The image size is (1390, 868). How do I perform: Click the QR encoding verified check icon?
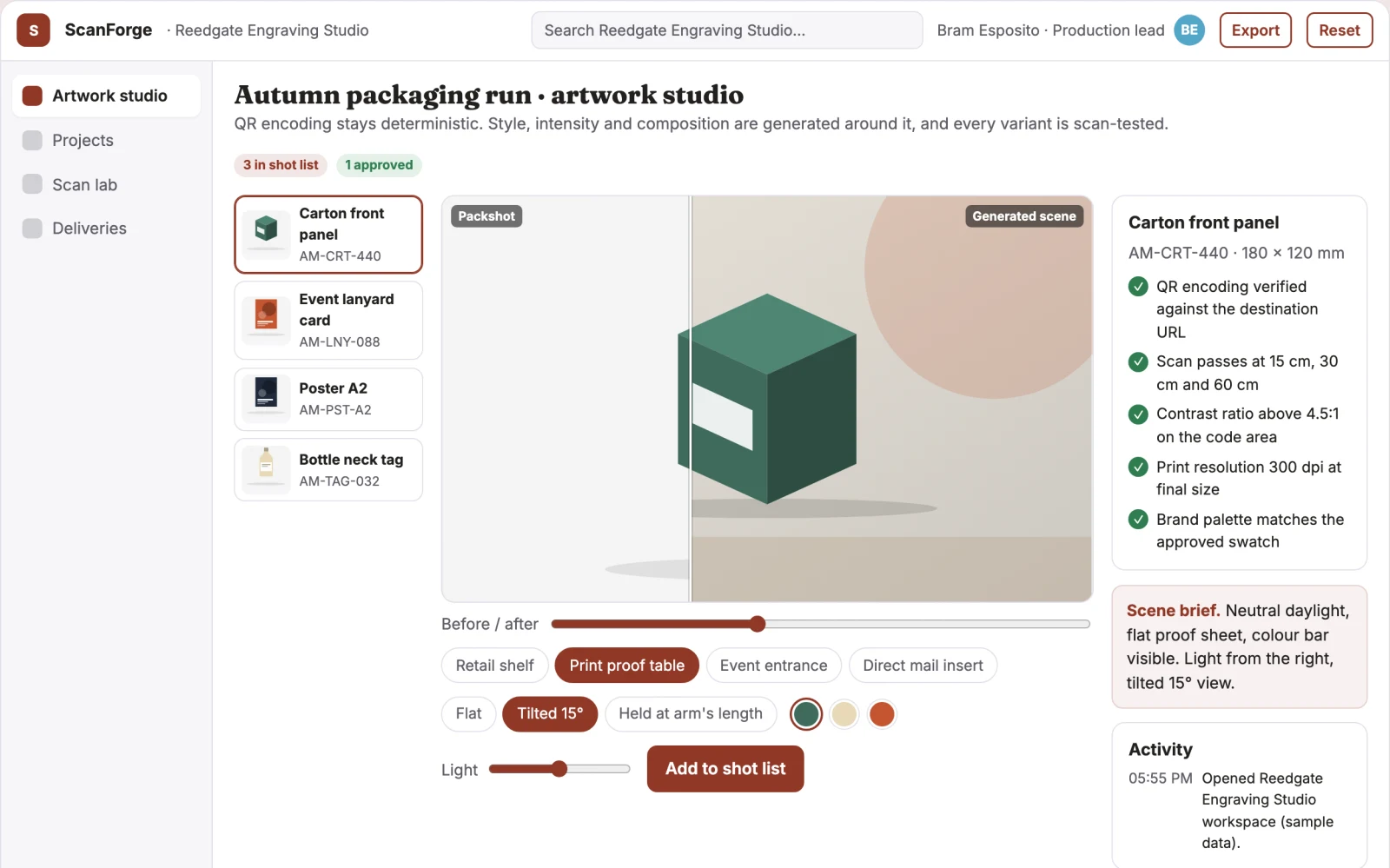(x=1138, y=287)
